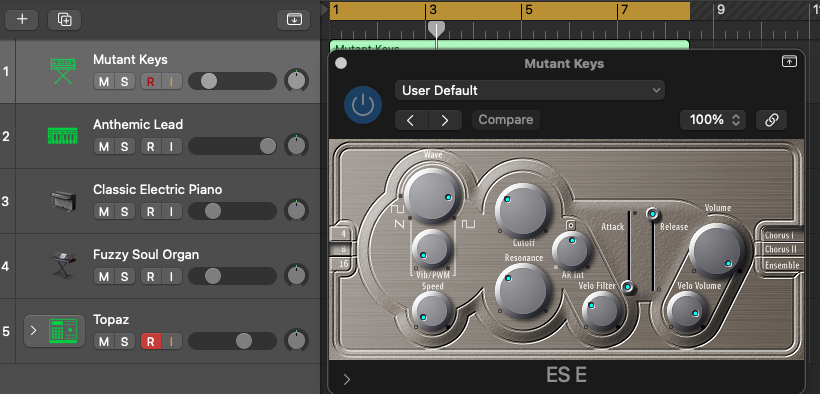Viewport: 820px width, 394px height.
Task: Click the import/download button above track list
Action: coord(294,20)
